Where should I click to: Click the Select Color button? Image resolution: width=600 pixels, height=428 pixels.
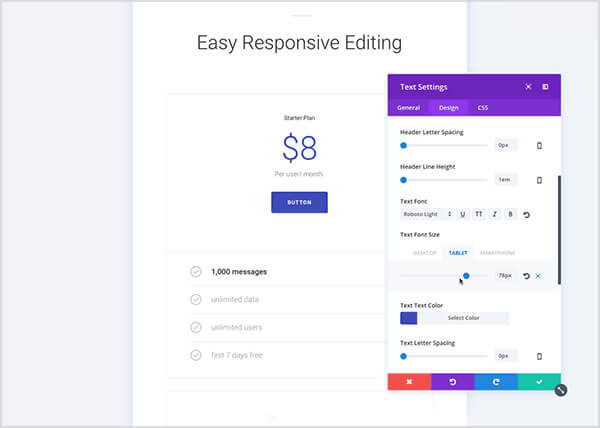click(463, 318)
